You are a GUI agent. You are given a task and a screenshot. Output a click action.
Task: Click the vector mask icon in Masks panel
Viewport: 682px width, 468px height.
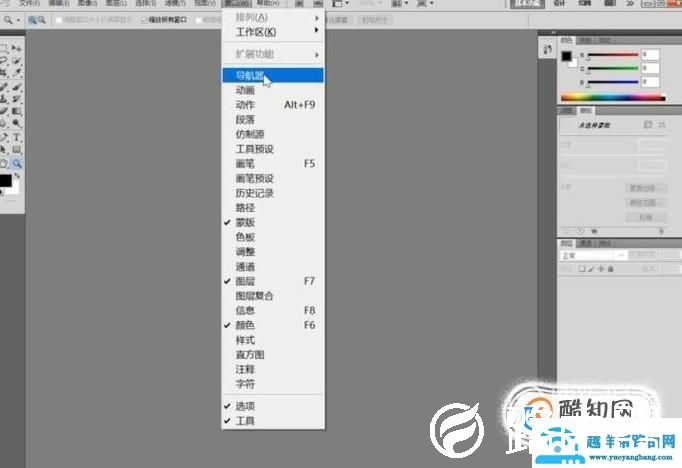(x=662, y=125)
